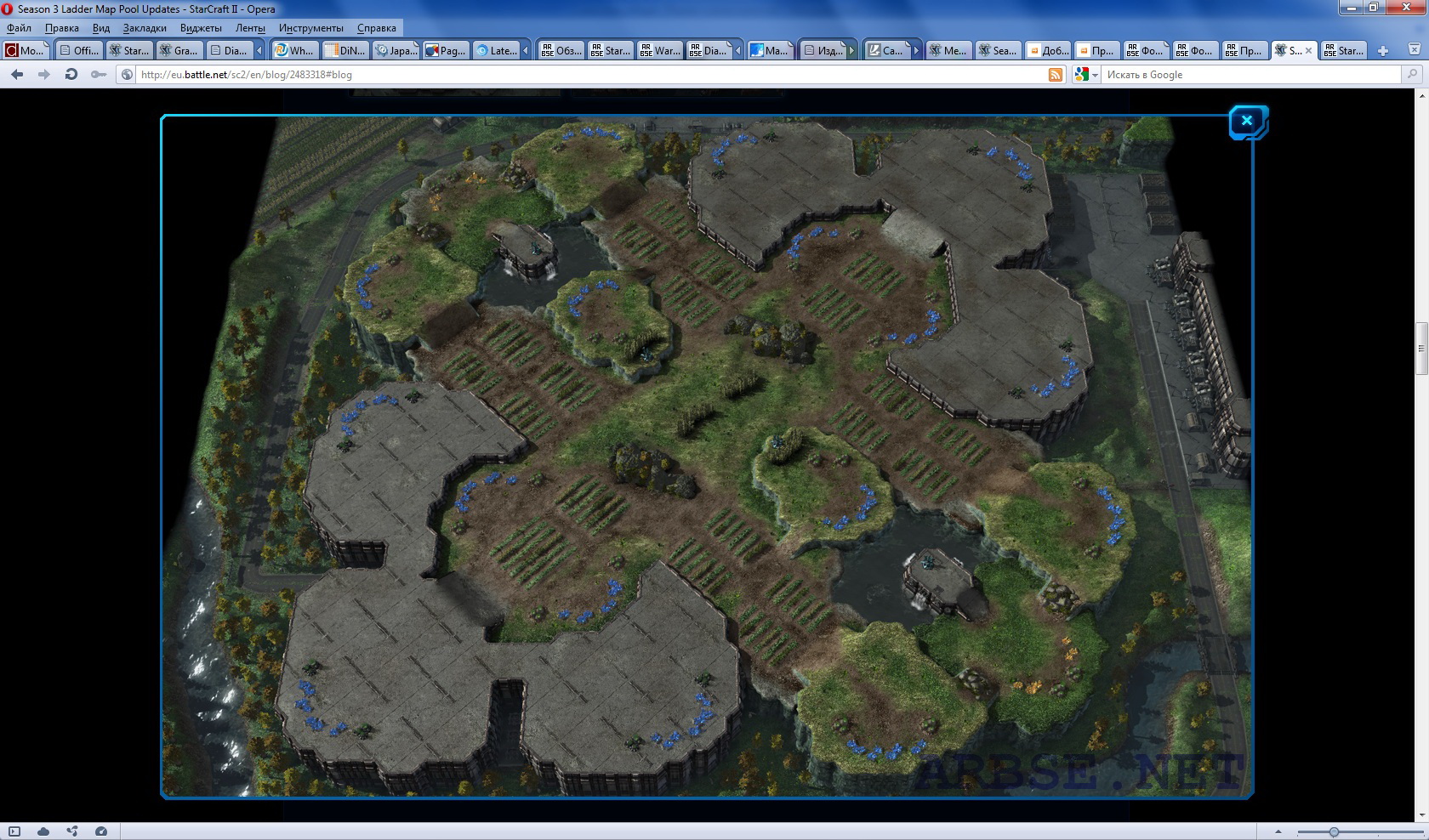Switch to the 'Offi...' tab

(x=79, y=51)
